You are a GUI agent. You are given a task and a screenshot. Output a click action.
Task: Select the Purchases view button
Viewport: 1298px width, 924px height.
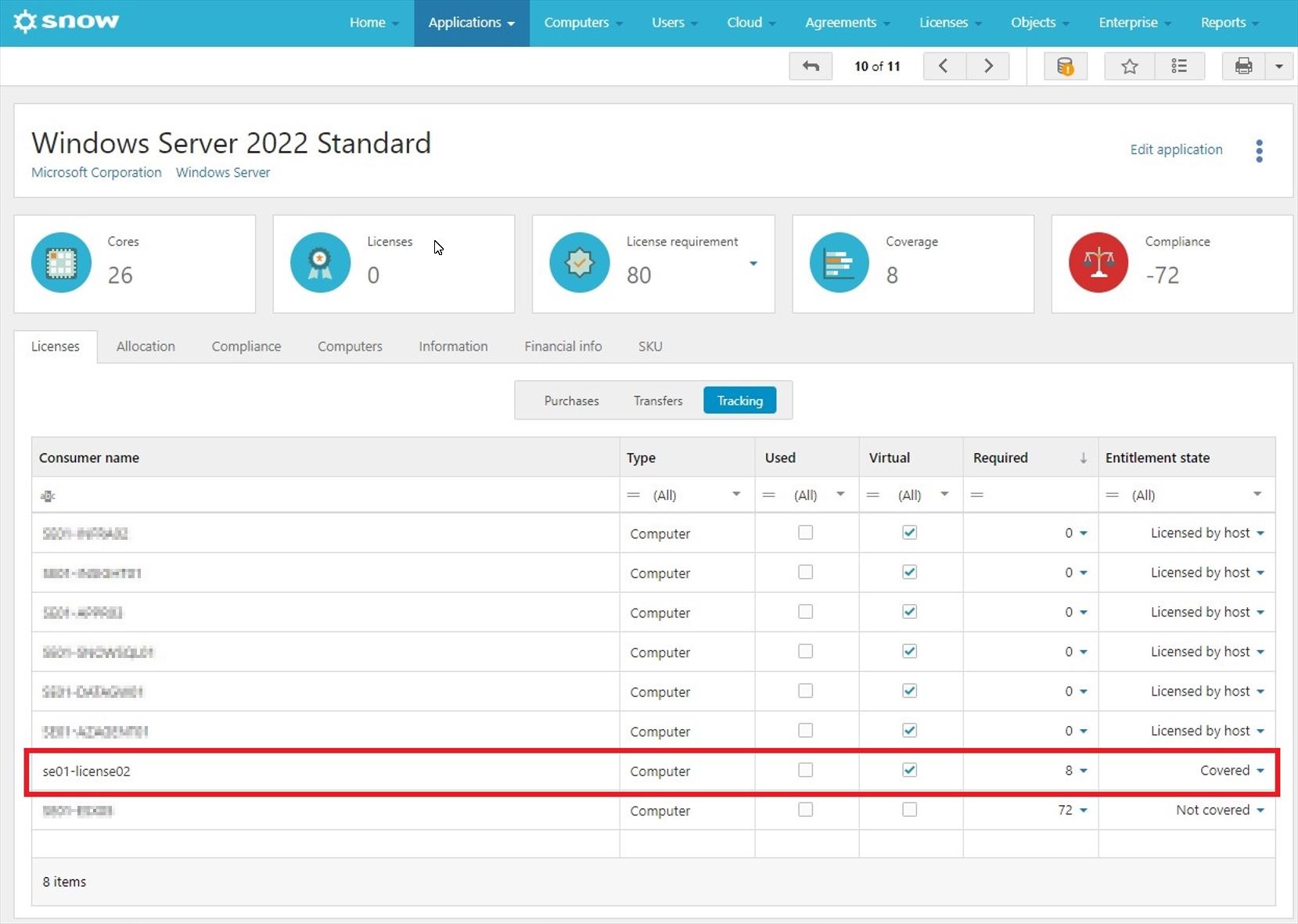571,401
